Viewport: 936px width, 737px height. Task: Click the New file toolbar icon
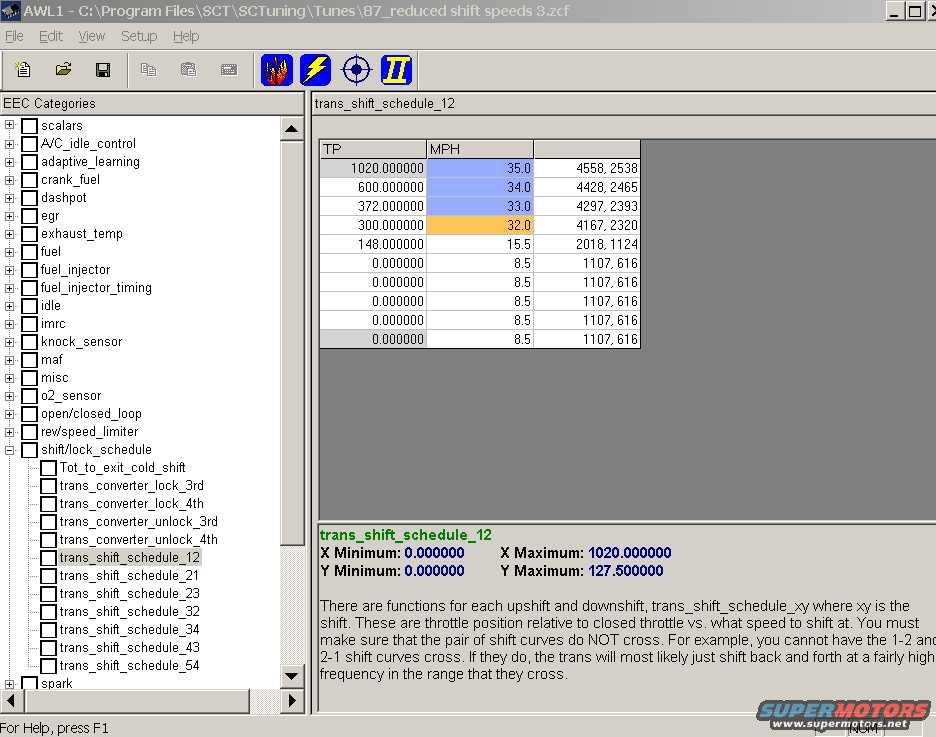tap(23, 70)
